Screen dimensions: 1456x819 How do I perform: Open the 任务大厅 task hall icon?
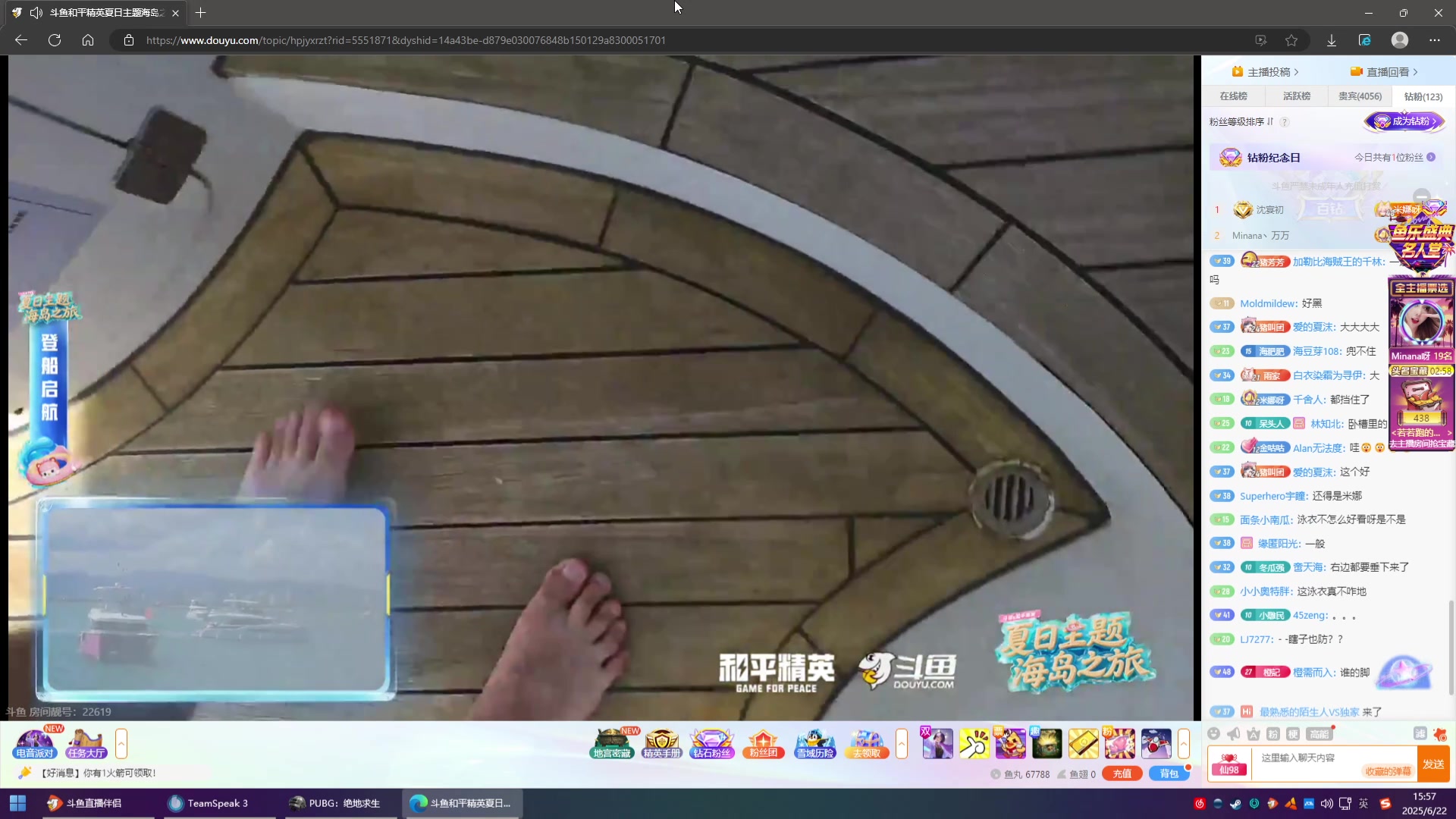pyautogui.click(x=86, y=743)
